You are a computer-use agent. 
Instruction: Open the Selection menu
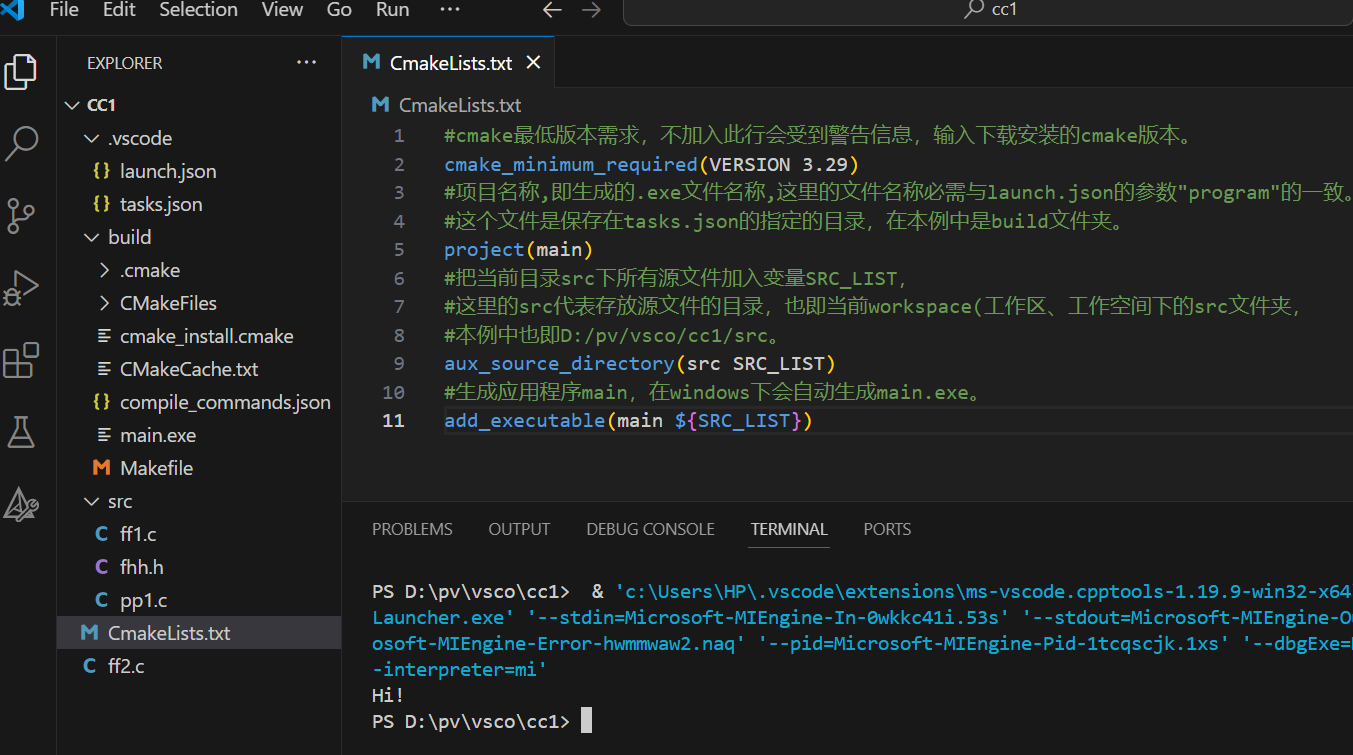(199, 10)
